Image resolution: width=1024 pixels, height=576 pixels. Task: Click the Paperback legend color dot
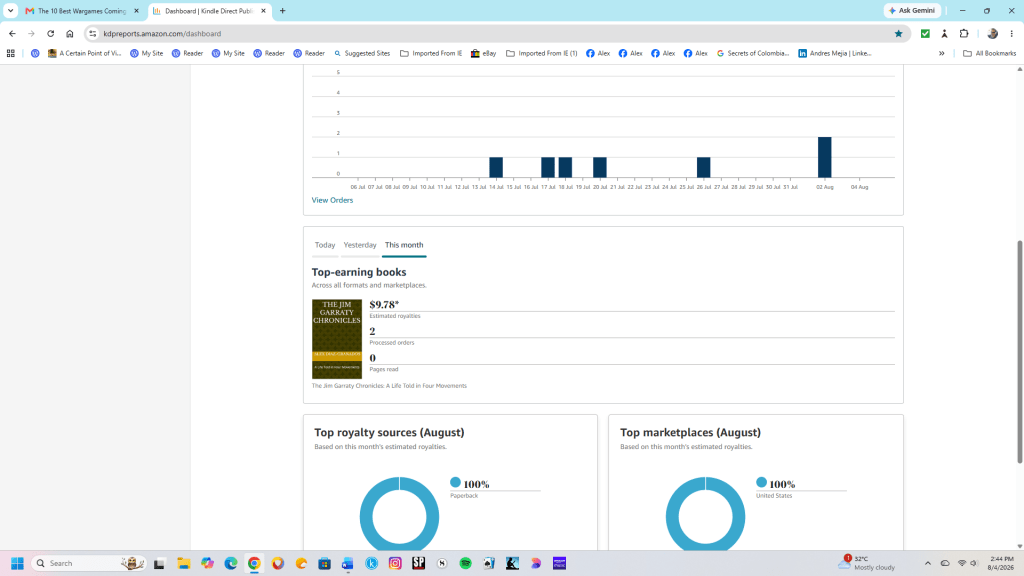tap(455, 483)
